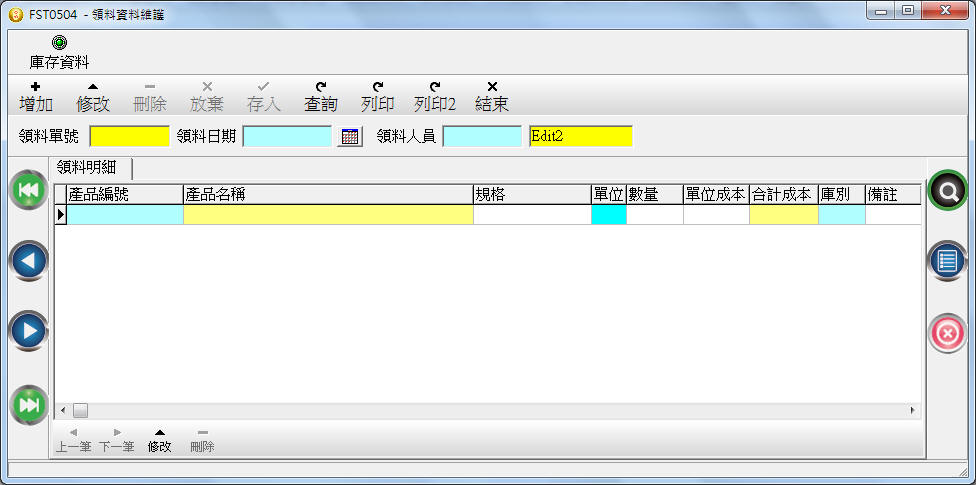This screenshot has width=976, height=485.
Task: Go to previous record with blue left arrow
Action: click(x=29, y=261)
